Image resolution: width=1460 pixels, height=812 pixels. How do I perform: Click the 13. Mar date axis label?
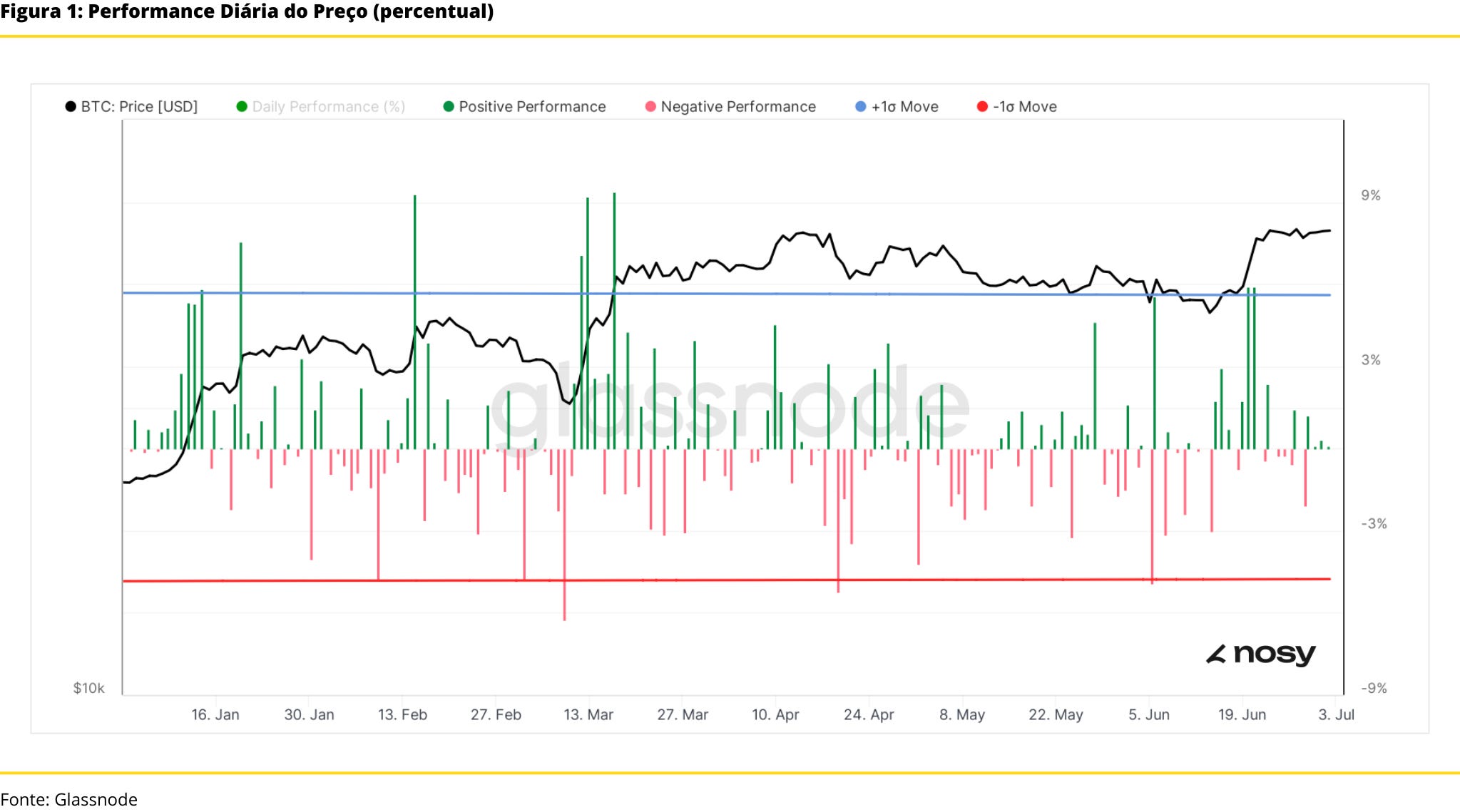[588, 714]
